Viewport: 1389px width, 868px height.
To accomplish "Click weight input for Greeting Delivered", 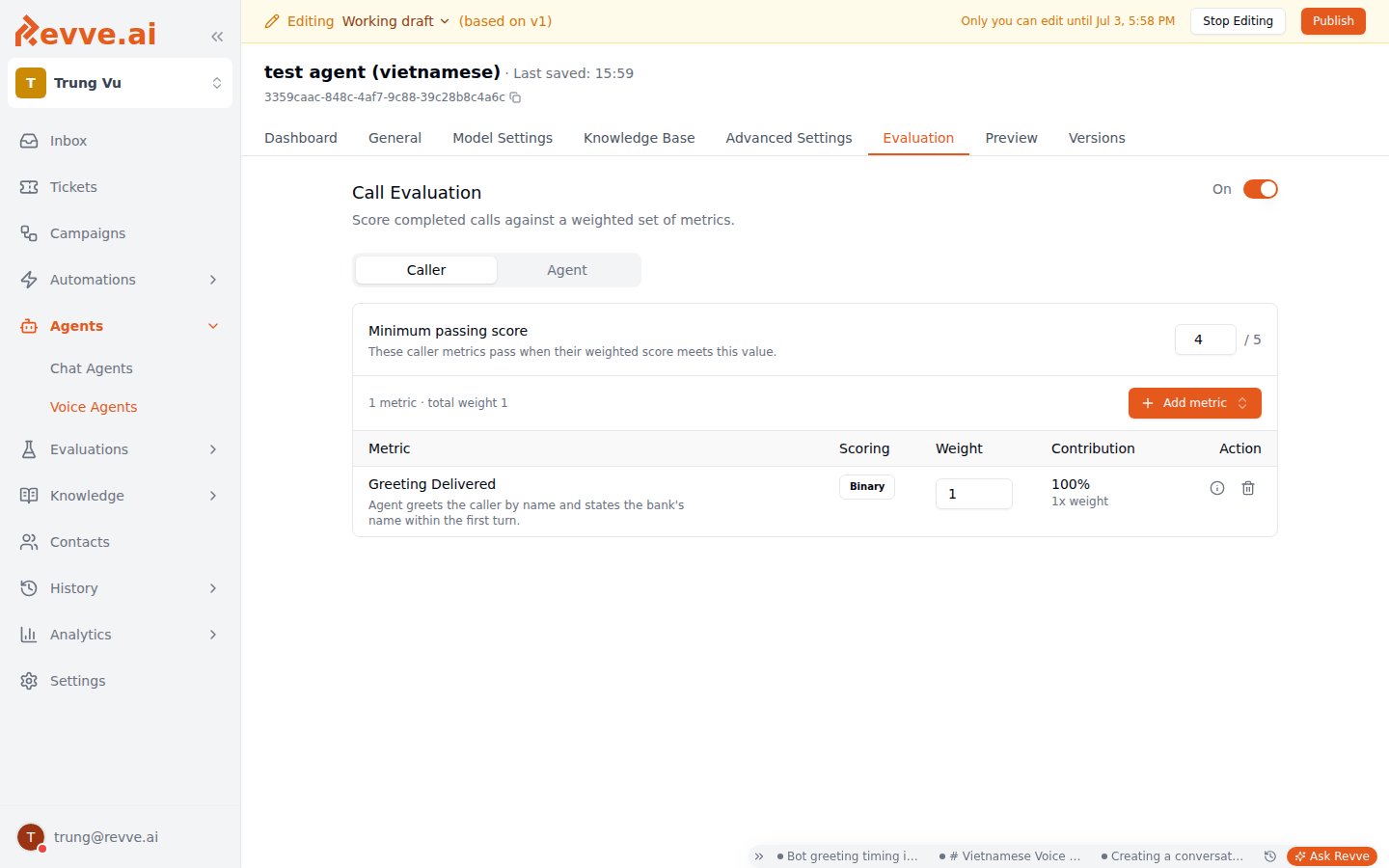I will point(974,494).
